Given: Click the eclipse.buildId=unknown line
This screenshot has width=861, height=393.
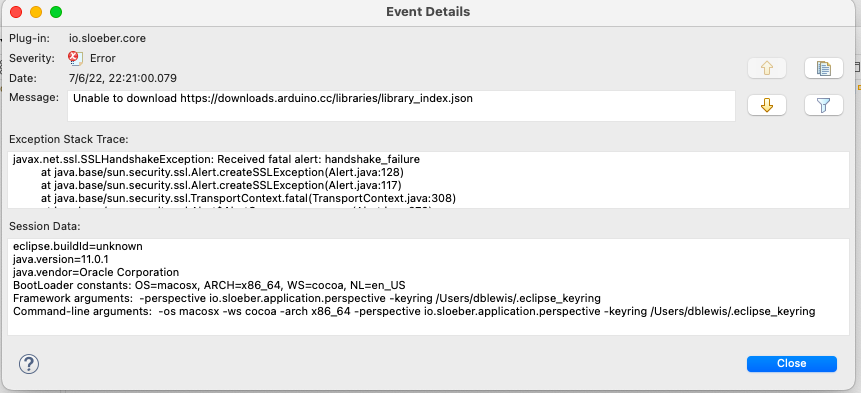Looking at the screenshot, I should tap(78, 246).
